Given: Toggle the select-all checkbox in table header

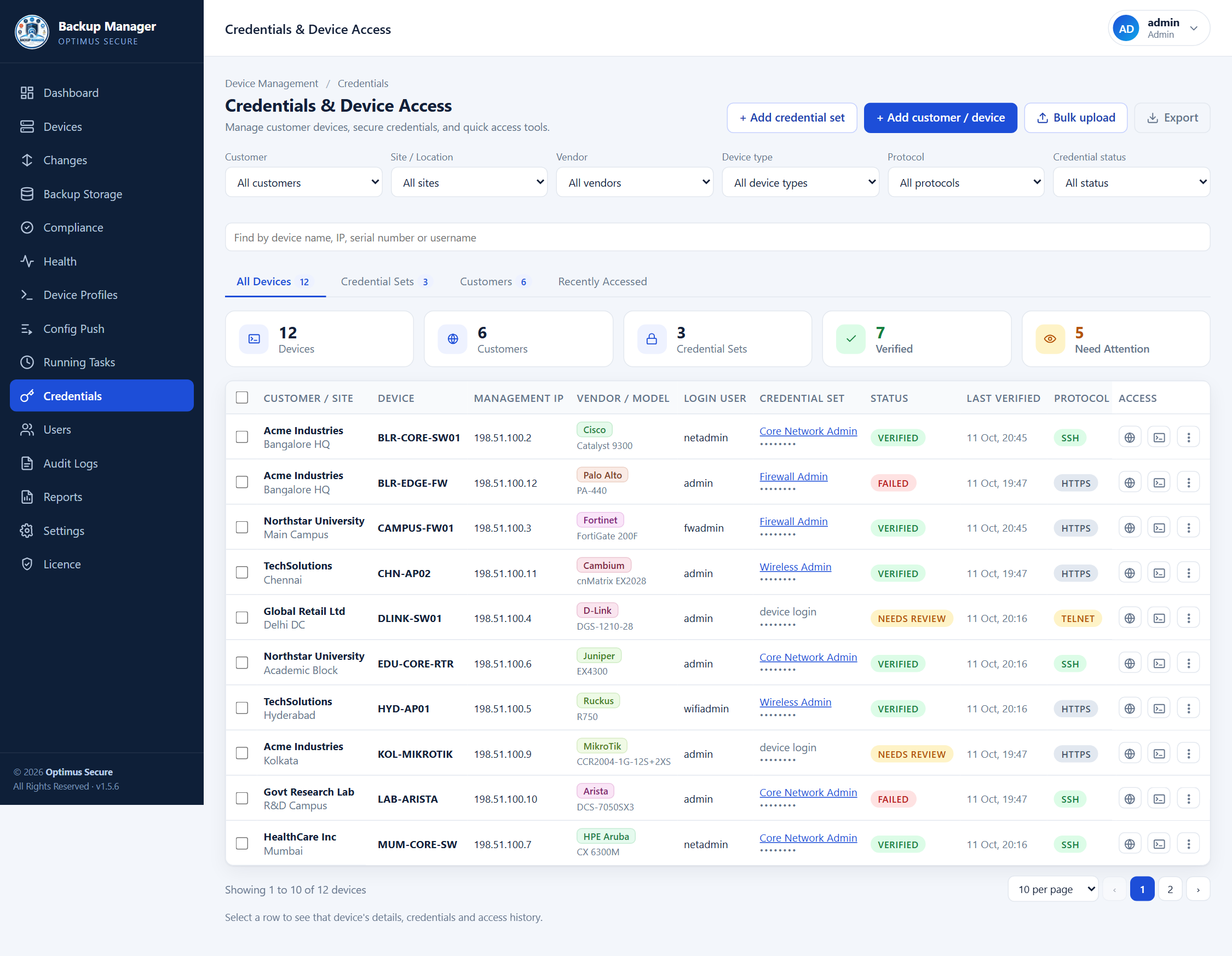Looking at the screenshot, I should (242, 398).
